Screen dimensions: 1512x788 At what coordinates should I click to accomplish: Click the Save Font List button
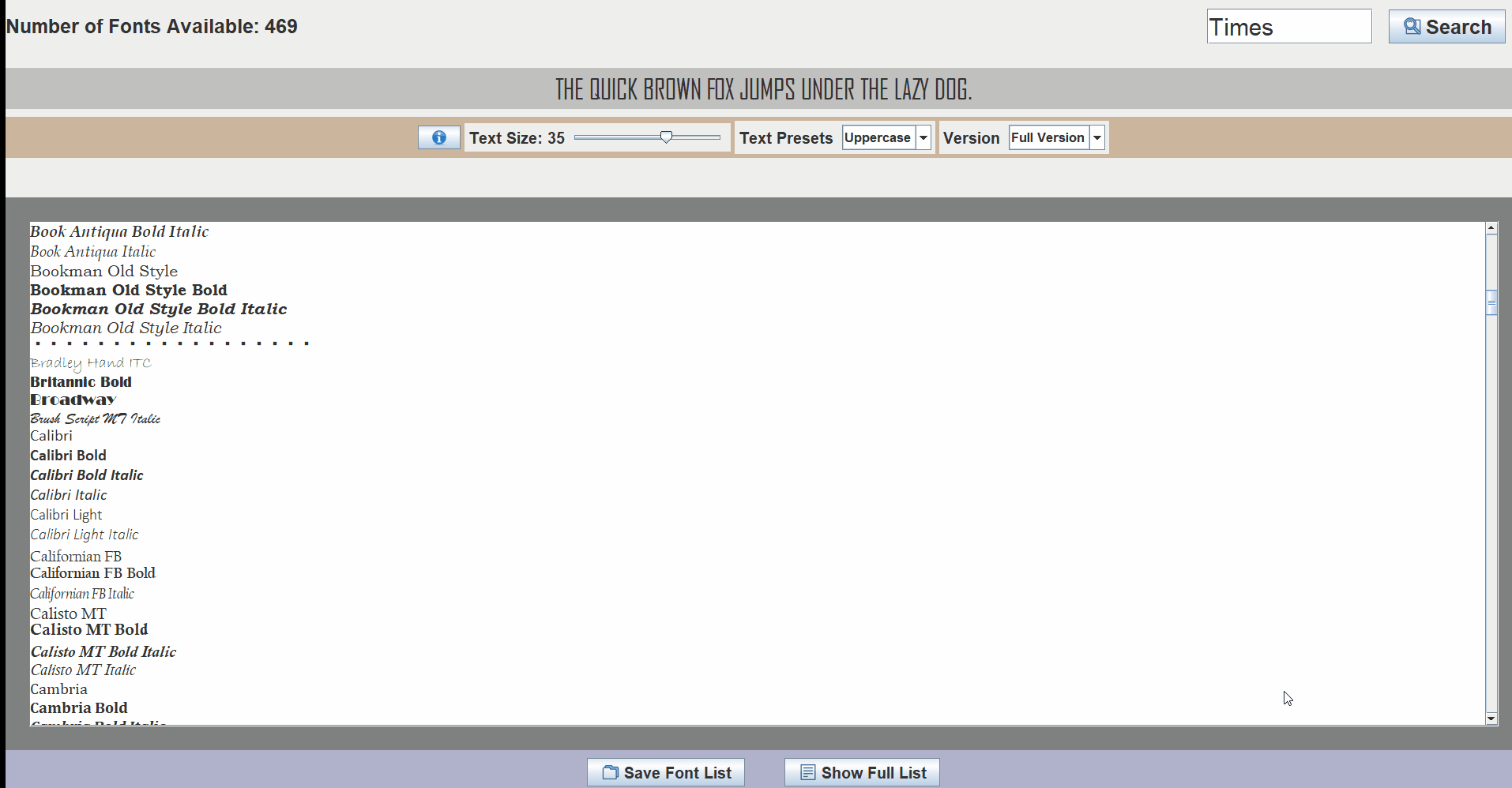tap(666, 772)
